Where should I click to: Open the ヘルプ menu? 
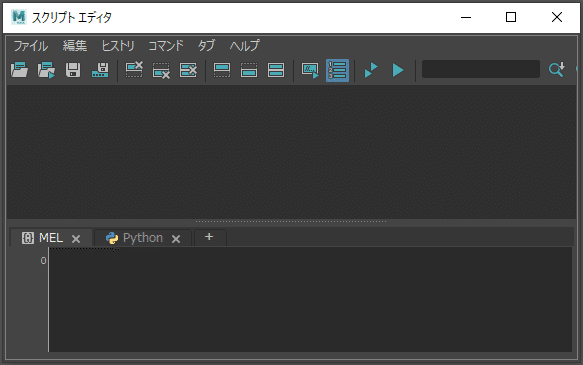pos(245,46)
